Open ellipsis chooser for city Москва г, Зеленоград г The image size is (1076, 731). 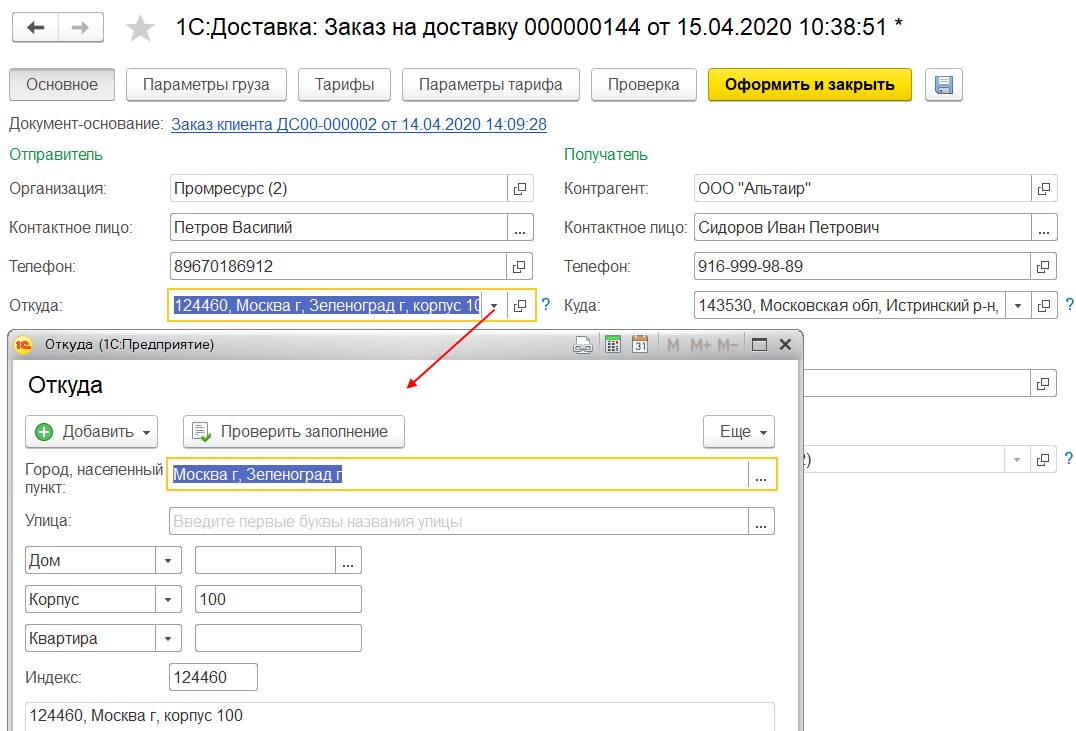coord(761,474)
